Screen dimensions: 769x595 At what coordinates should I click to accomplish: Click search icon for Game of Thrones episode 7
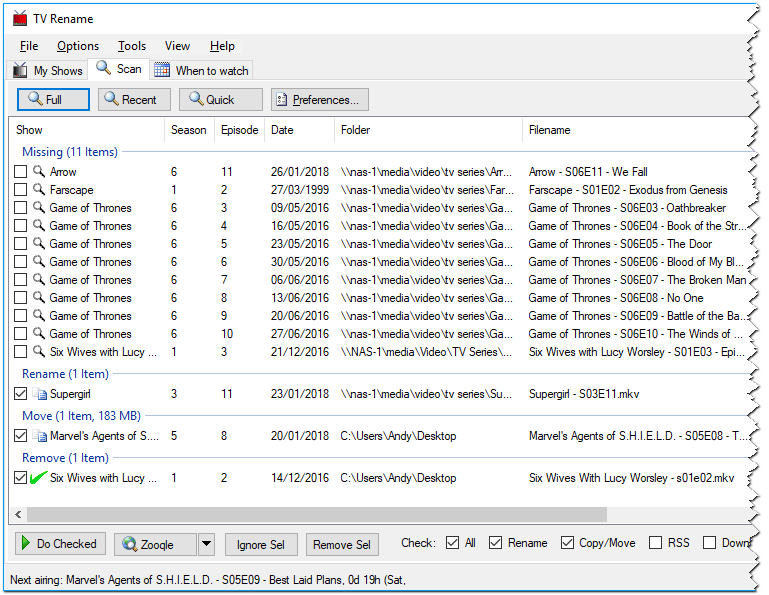point(39,279)
